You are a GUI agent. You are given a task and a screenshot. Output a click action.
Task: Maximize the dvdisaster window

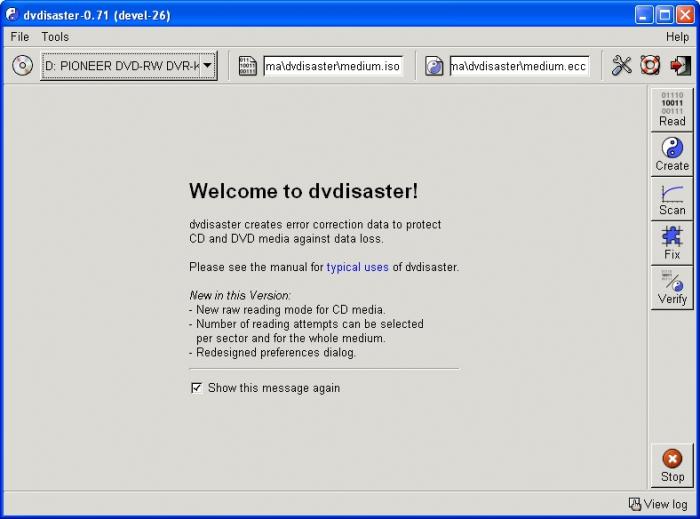tap(664, 15)
